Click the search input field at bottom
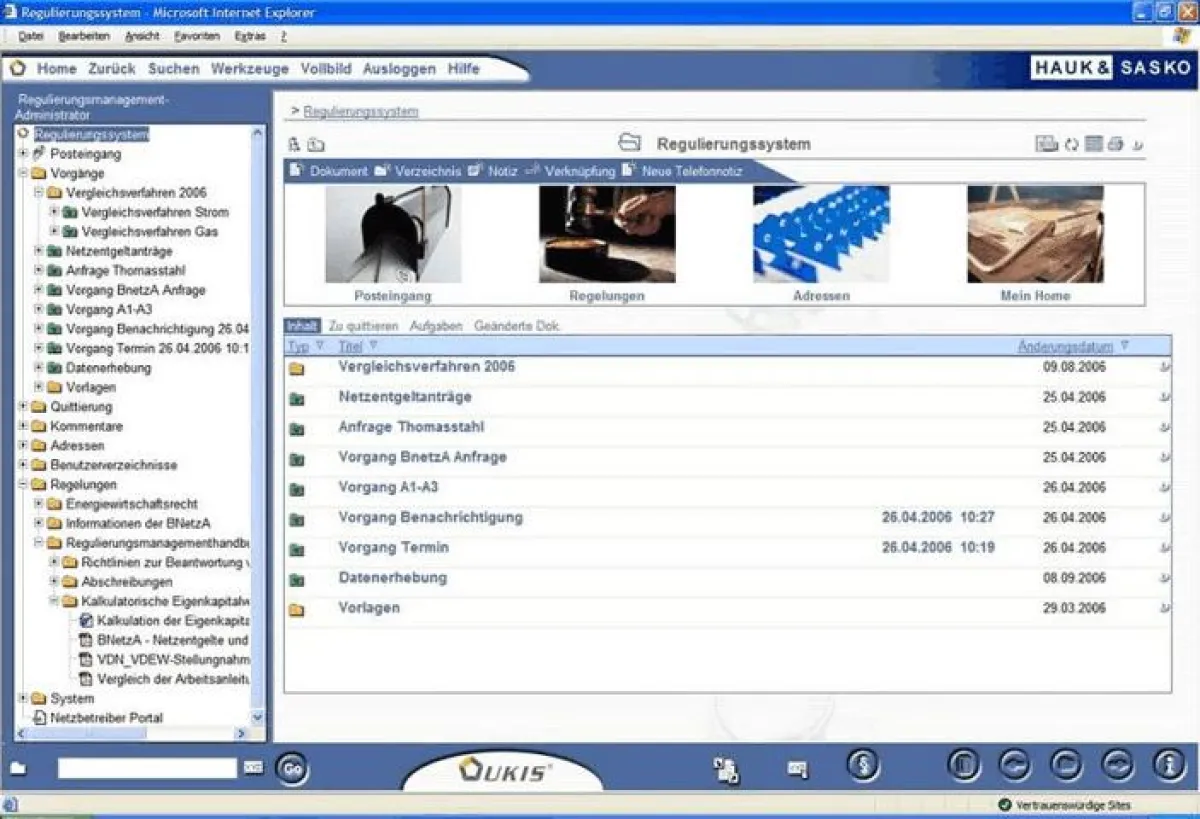Viewport: 1200px width, 819px height. coord(147,768)
